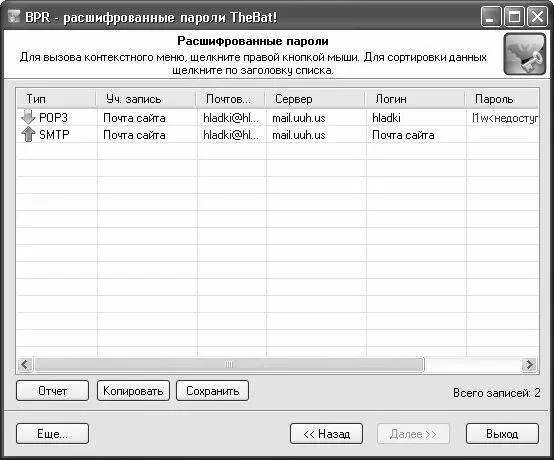Exit via the Выход button
554x460 pixels.
(x=502, y=434)
